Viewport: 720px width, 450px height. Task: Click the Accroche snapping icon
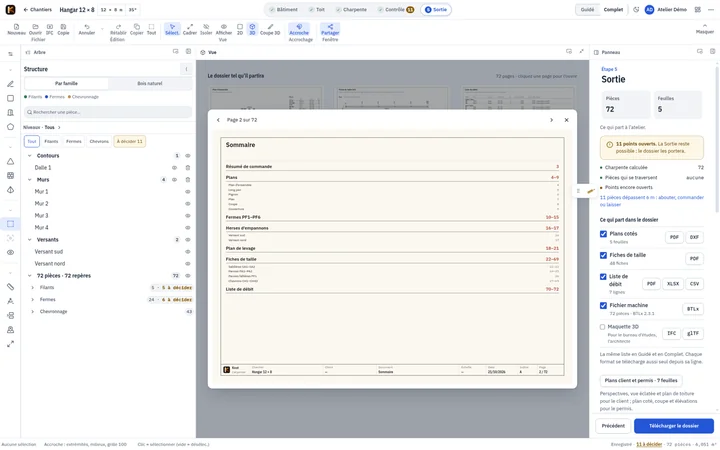click(x=299, y=29)
